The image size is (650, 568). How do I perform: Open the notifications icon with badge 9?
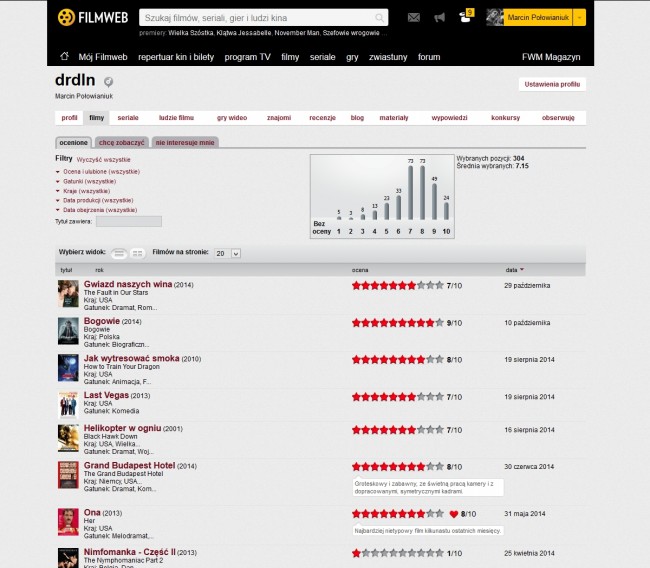466,17
